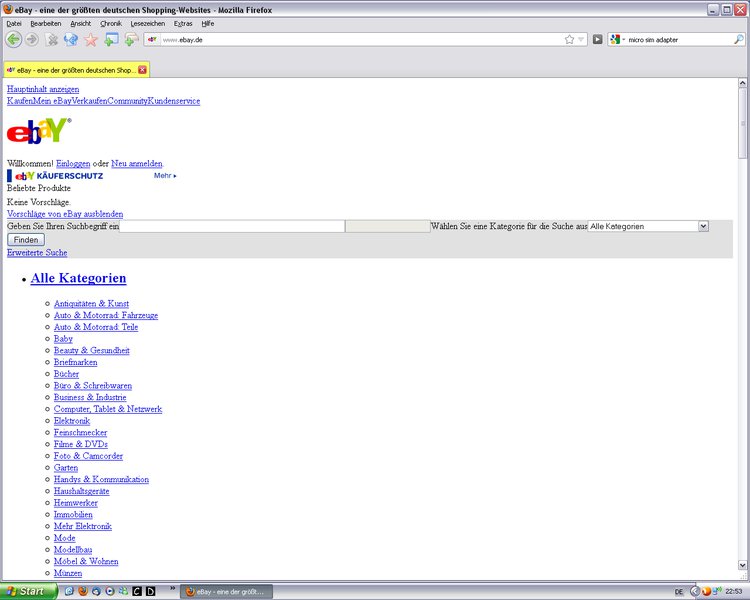Open the Bücher category
This screenshot has width=750, height=600.
pyautogui.click(x=66, y=374)
